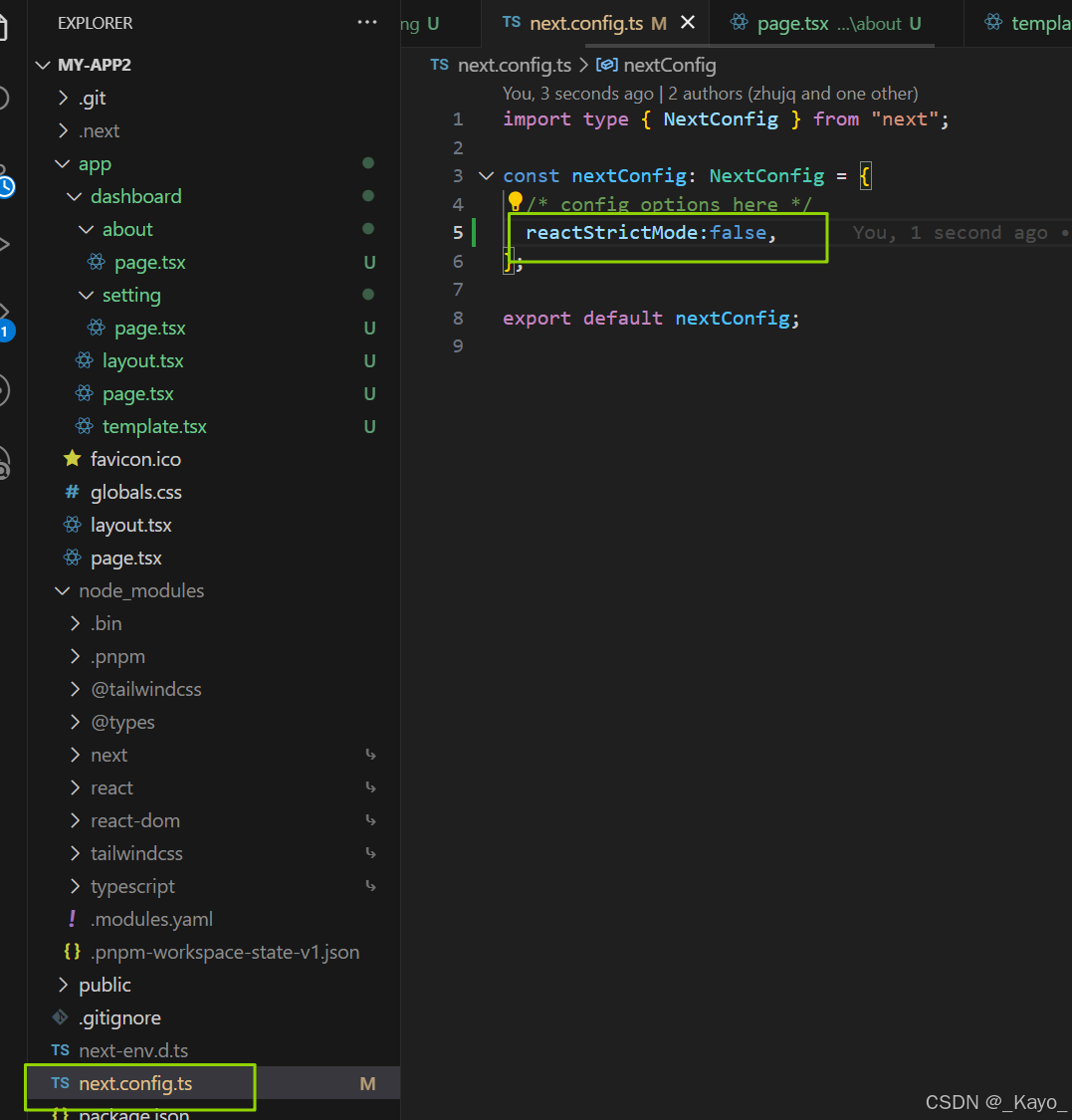The image size is (1072, 1120).
Task: Click the React icon in page.tsx about tab
Action: (740, 23)
